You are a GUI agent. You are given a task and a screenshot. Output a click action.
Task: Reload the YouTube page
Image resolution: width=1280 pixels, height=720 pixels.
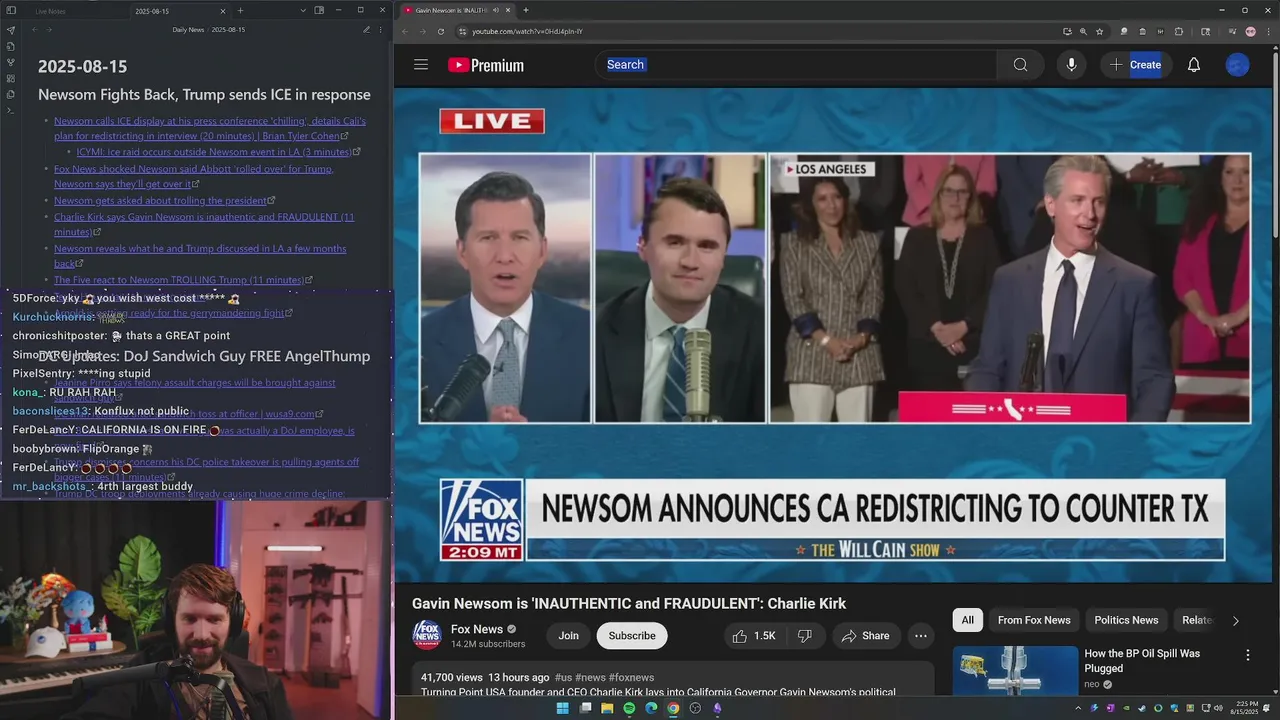click(441, 31)
